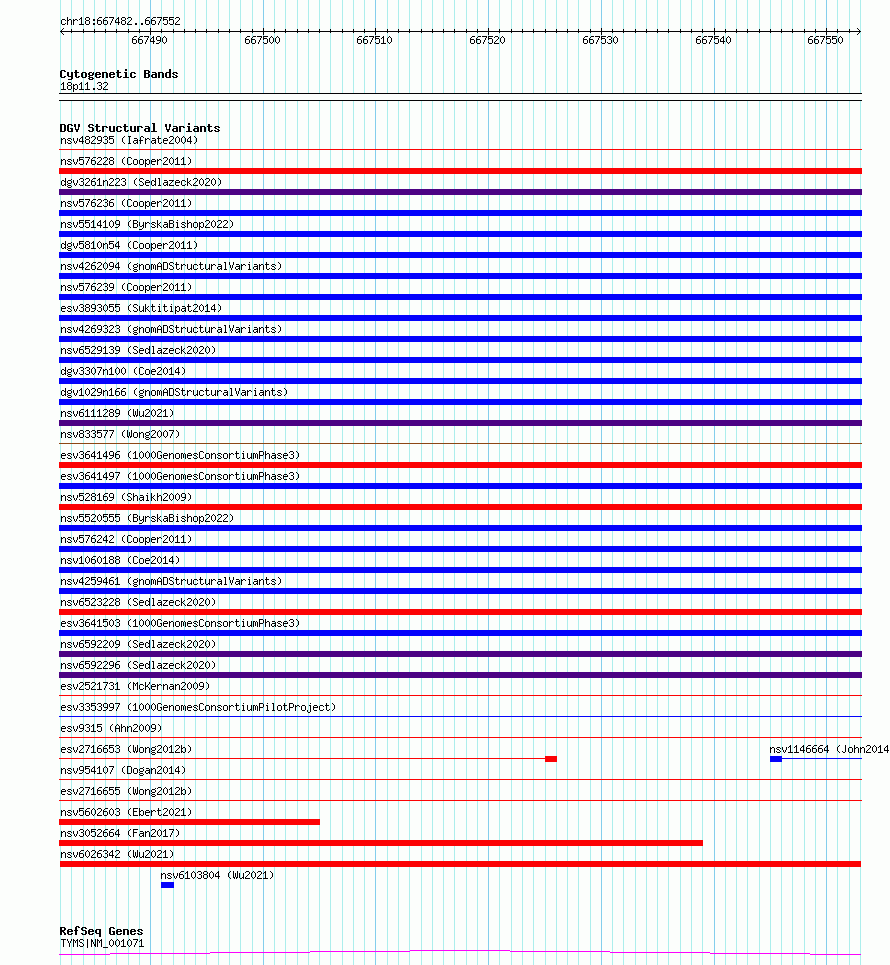Viewport: 890px width, 965px height.
Task: Click nsv4262094 (gnomADStructuralVariants) label
Action: point(171,266)
